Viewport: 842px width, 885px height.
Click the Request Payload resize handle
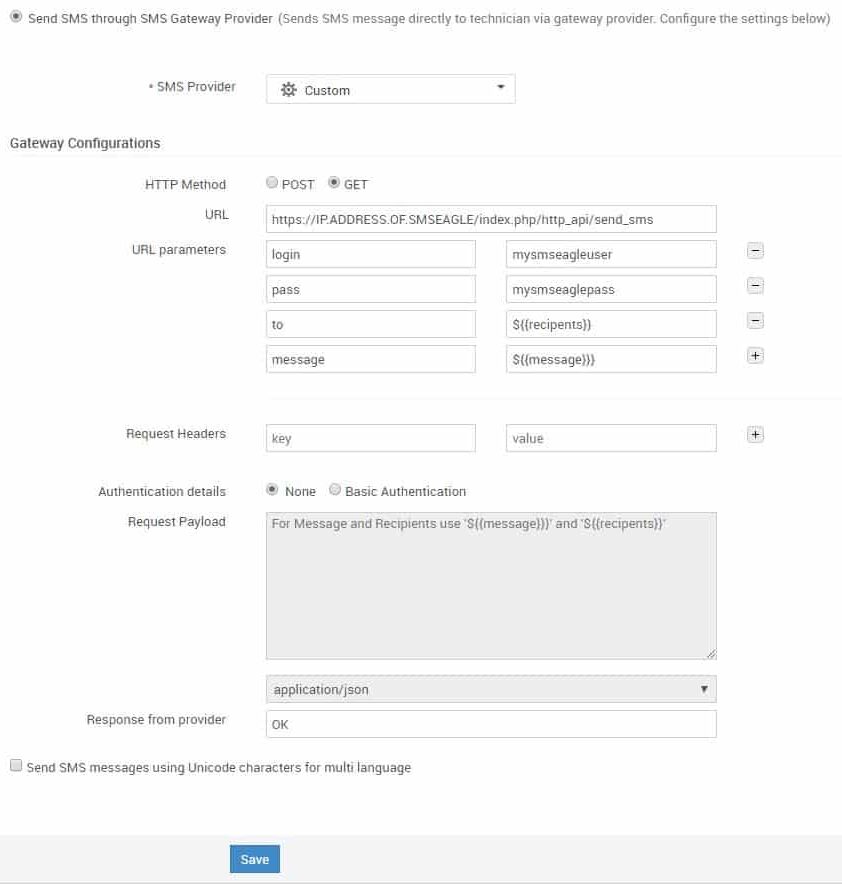pyautogui.click(x=711, y=654)
